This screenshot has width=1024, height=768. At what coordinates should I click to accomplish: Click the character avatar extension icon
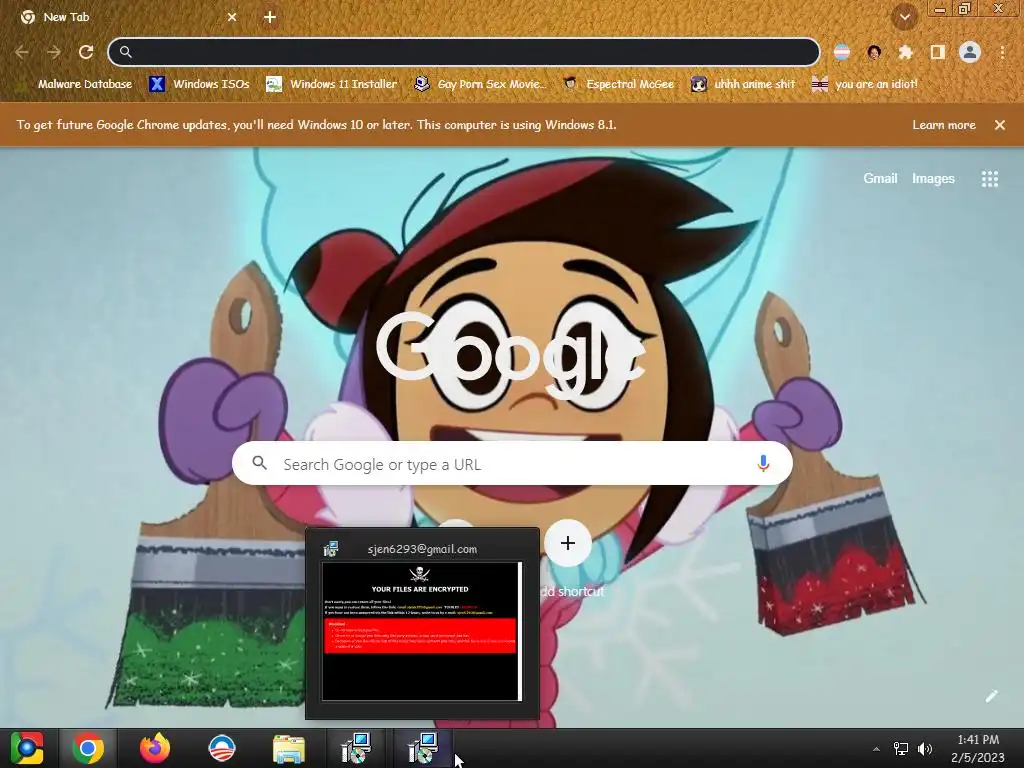click(x=874, y=52)
